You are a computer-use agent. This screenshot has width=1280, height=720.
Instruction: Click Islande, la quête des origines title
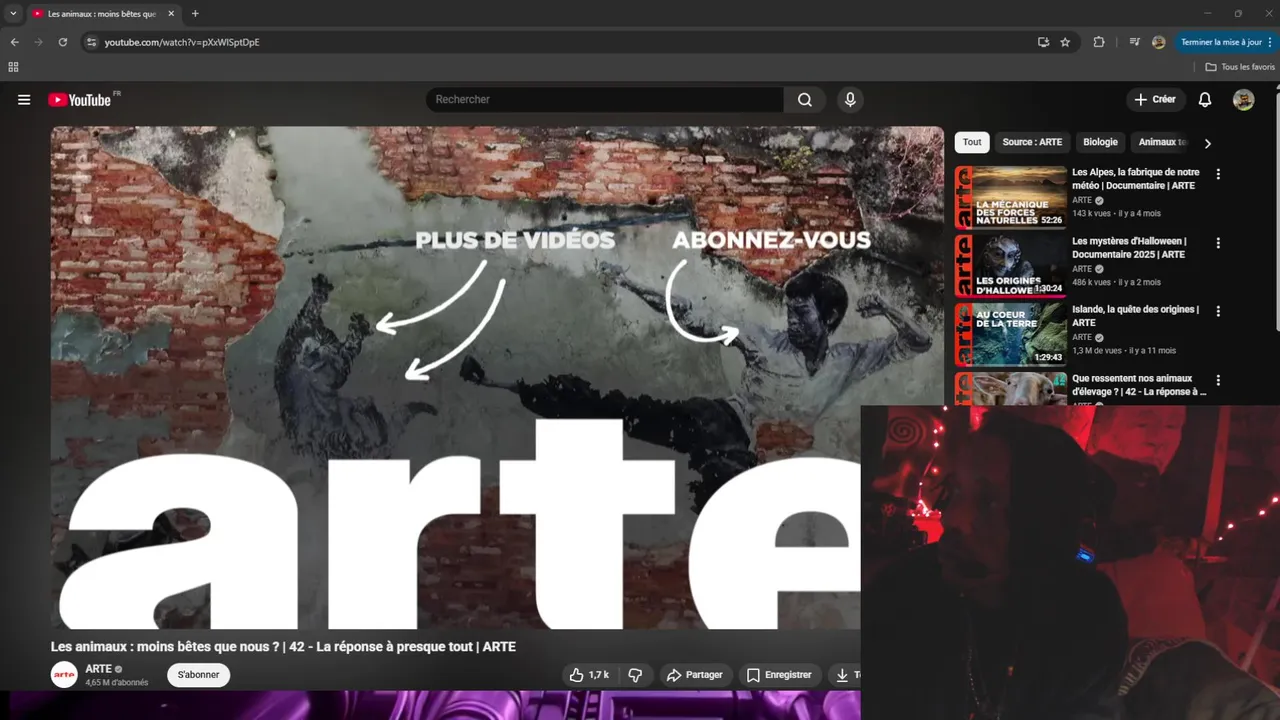click(1135, 316)
